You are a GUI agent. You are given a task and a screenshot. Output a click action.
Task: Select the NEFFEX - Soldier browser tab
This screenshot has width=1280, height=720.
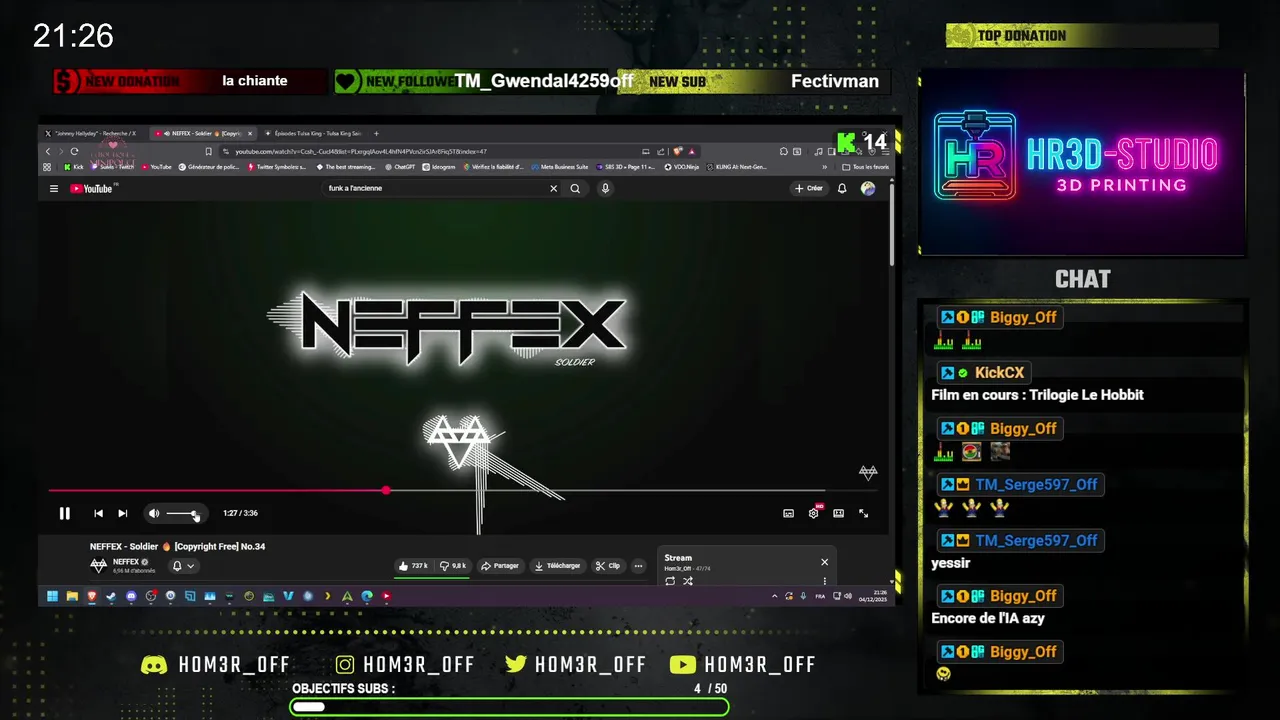[x=204, y=133]
